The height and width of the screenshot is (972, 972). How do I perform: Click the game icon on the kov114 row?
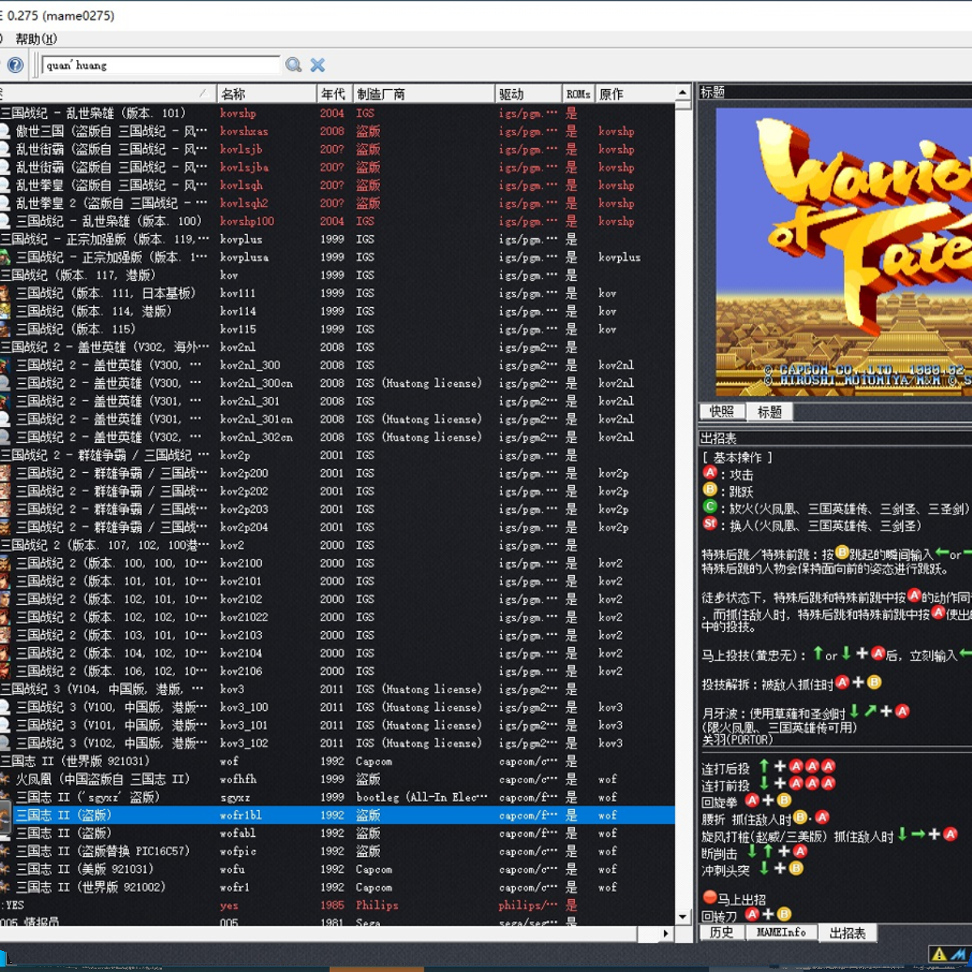coord(5,311)
